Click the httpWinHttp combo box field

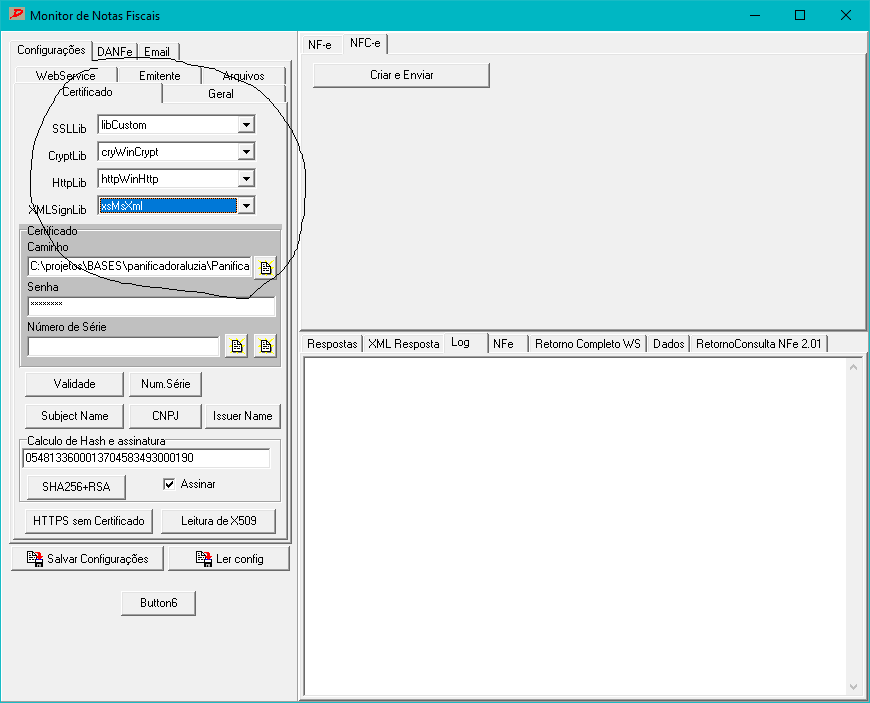click(176, 179)
